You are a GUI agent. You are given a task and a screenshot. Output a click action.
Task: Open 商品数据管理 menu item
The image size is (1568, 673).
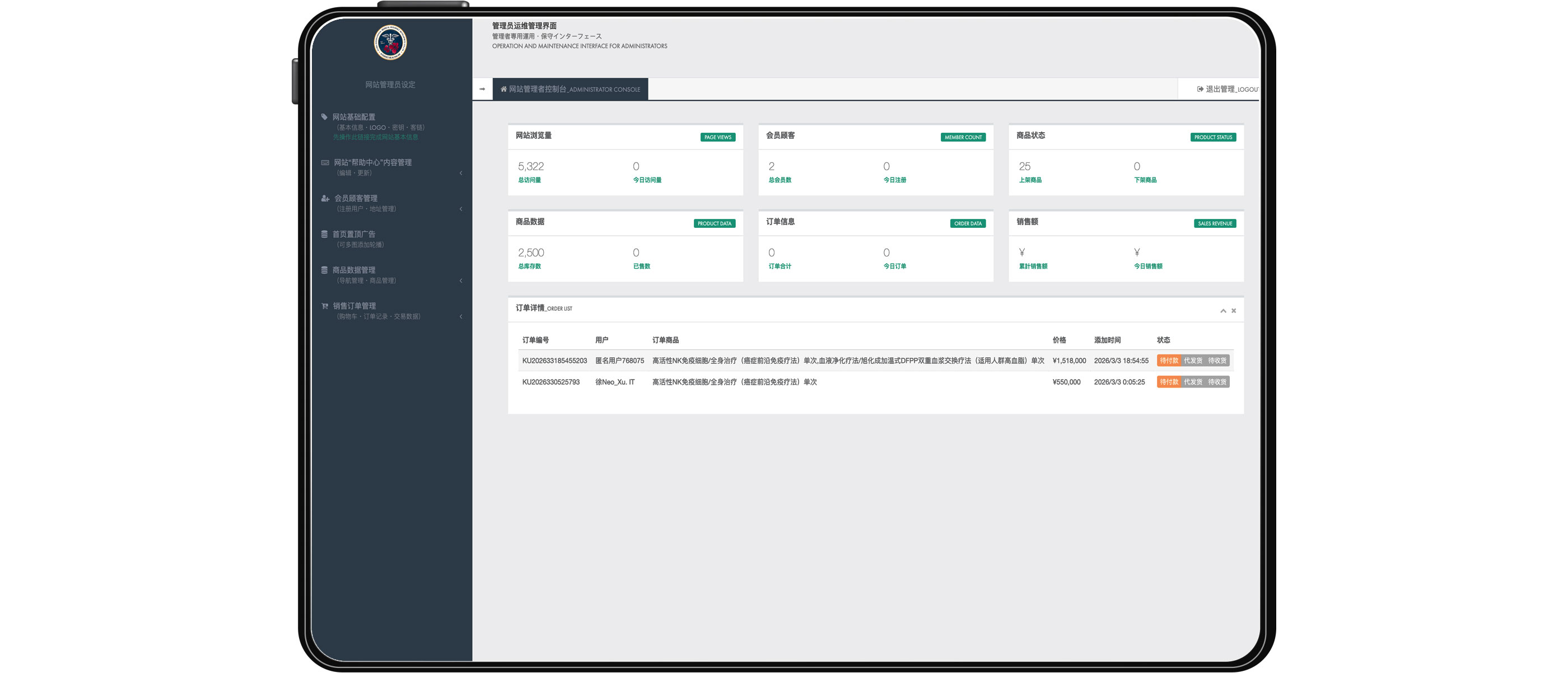[x=354, y=270]
